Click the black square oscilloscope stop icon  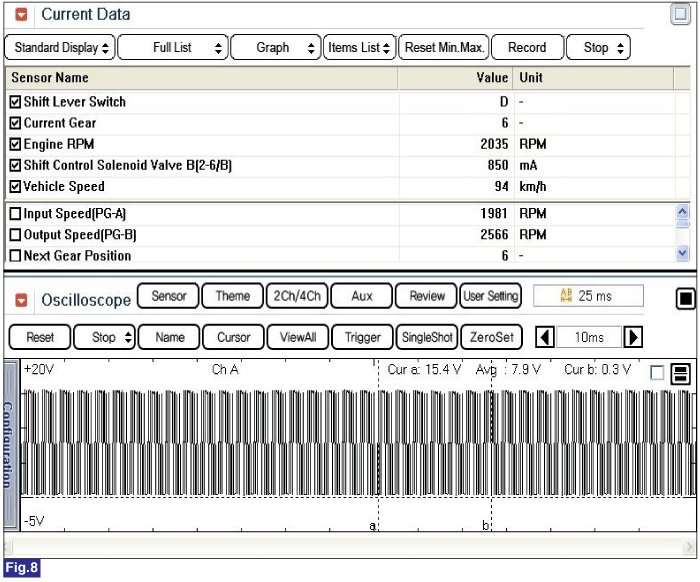click(x=684, y=298)
